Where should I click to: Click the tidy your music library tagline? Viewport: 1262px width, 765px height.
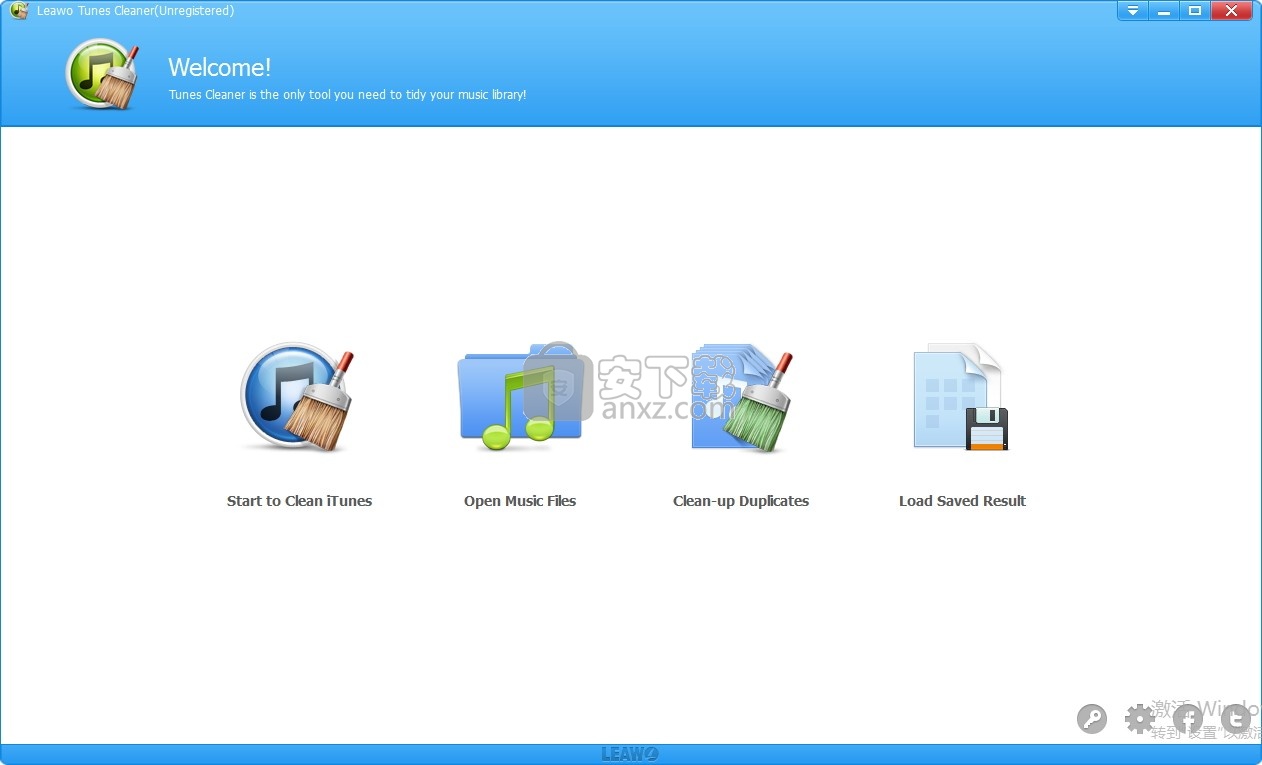click(x=347, y=95)
